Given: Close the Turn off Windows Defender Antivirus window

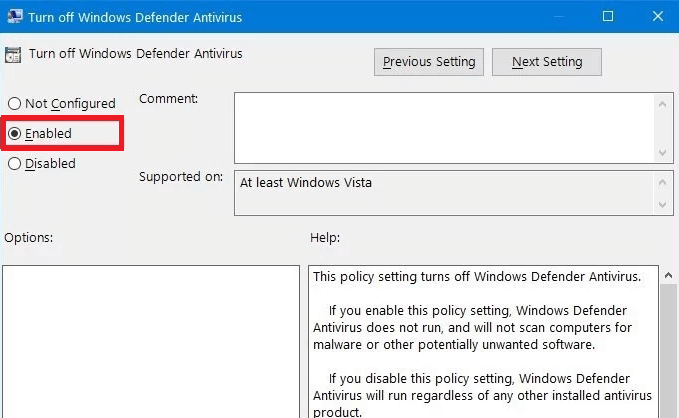Looking at the screenshot, I should click(x=658, y=16).
